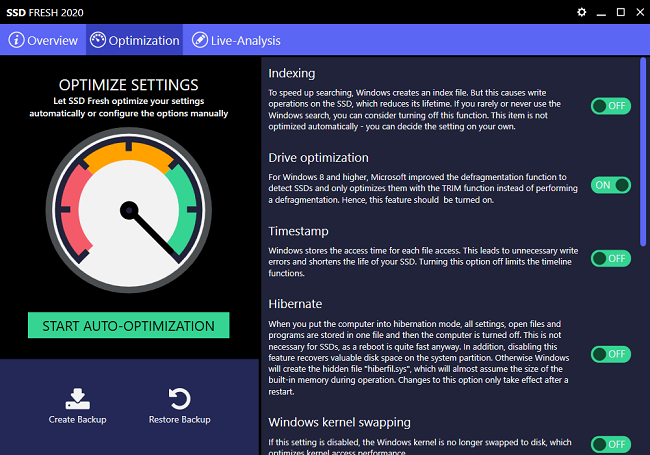
Task: Open settings via the gear icon
Action: tap(582, 12)
